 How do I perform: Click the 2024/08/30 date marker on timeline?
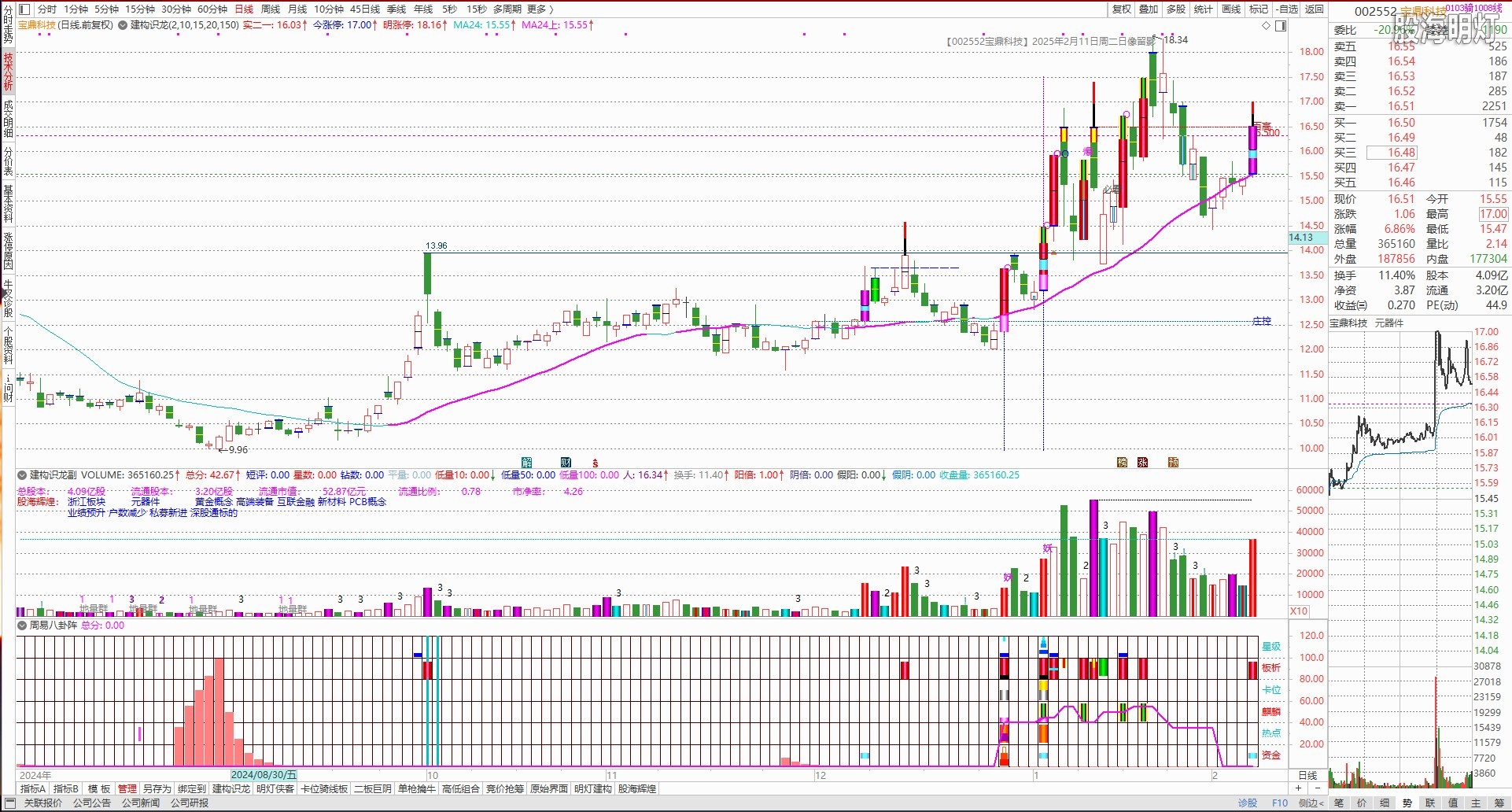[264, 775]
